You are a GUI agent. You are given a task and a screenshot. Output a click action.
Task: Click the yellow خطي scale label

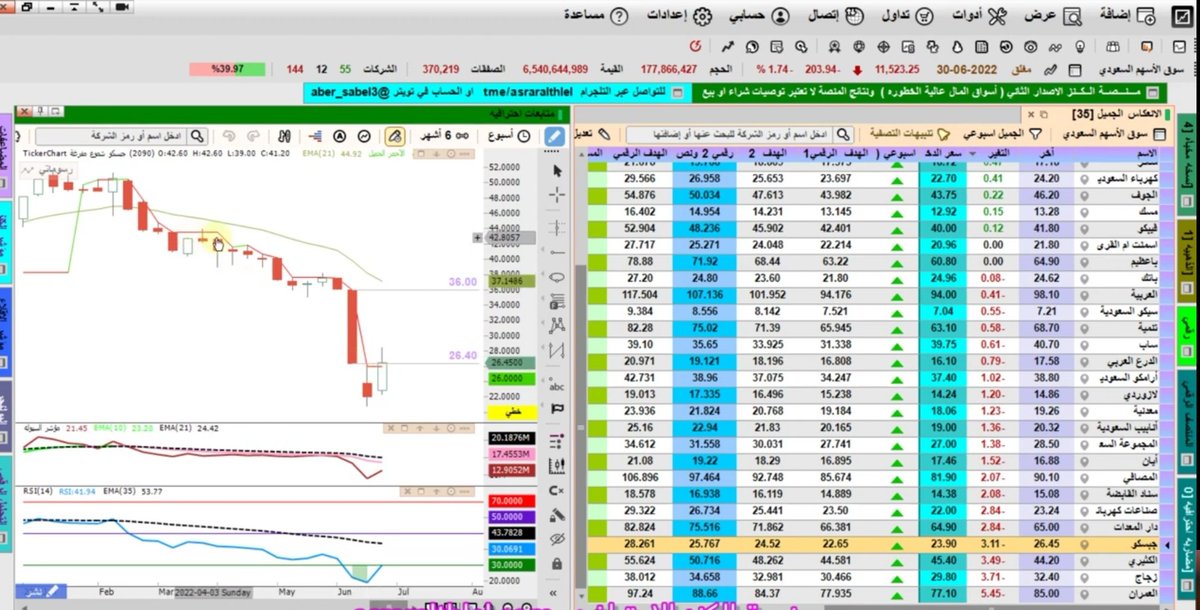pyautogui.click(x=513, y=412)
